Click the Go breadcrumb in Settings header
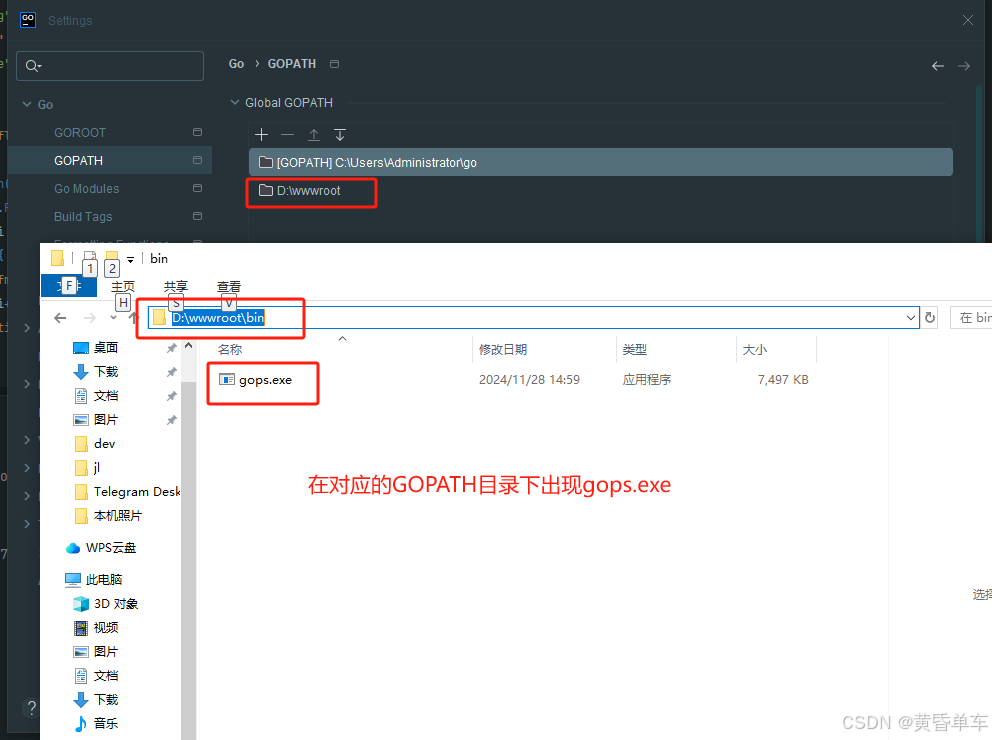This screenshot has width=992, height=740. 236,64
